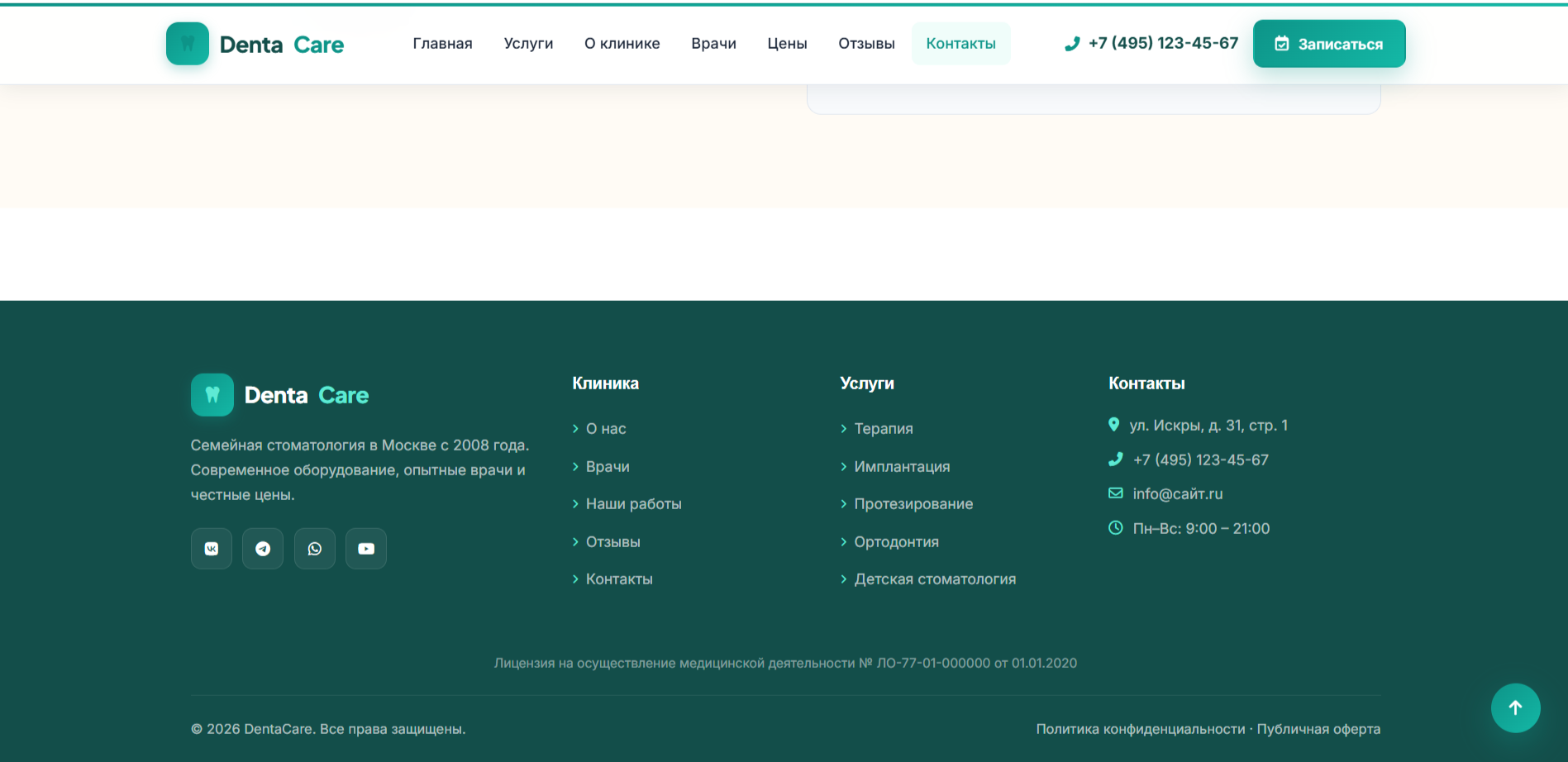
Task: Open Цены in top navigation
Action: point(788,44)
